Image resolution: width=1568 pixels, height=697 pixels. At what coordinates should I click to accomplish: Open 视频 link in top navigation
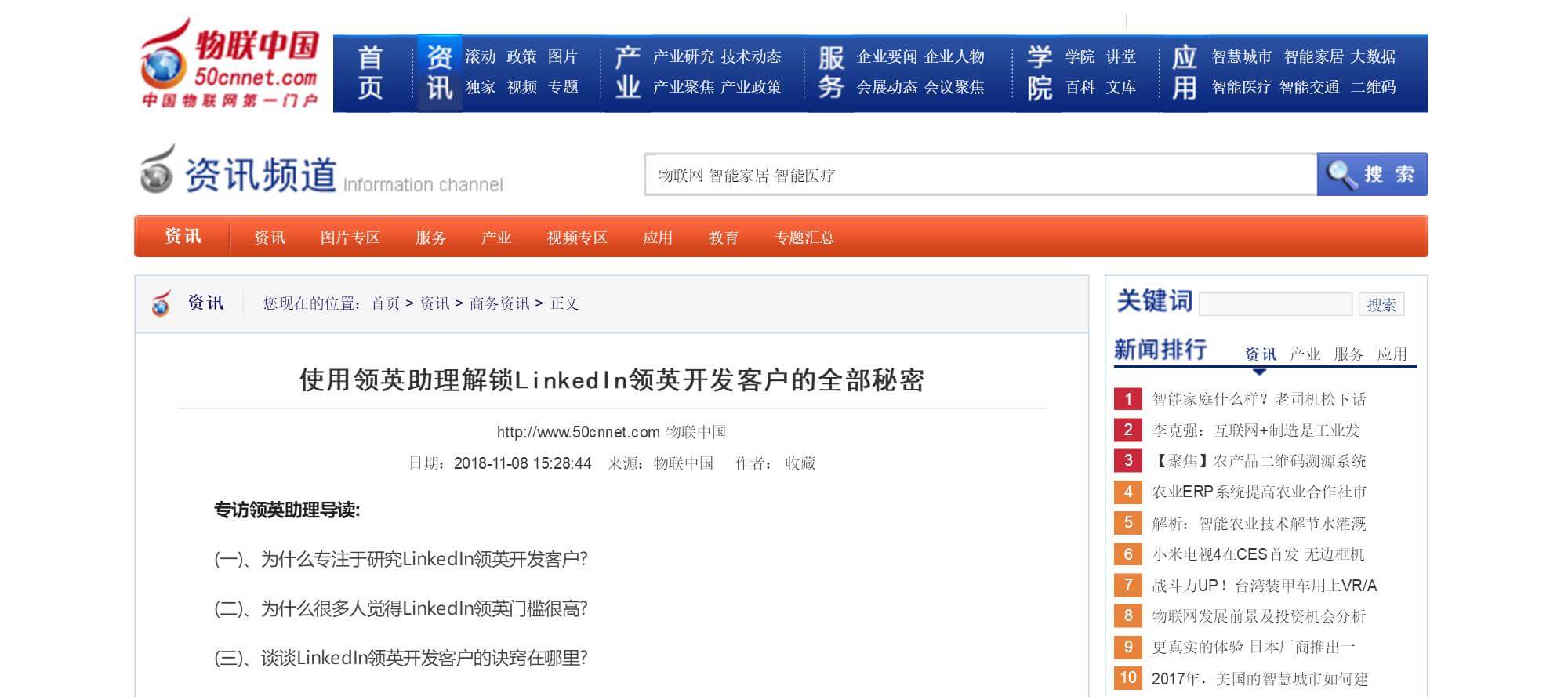click(x=521, y=87)
